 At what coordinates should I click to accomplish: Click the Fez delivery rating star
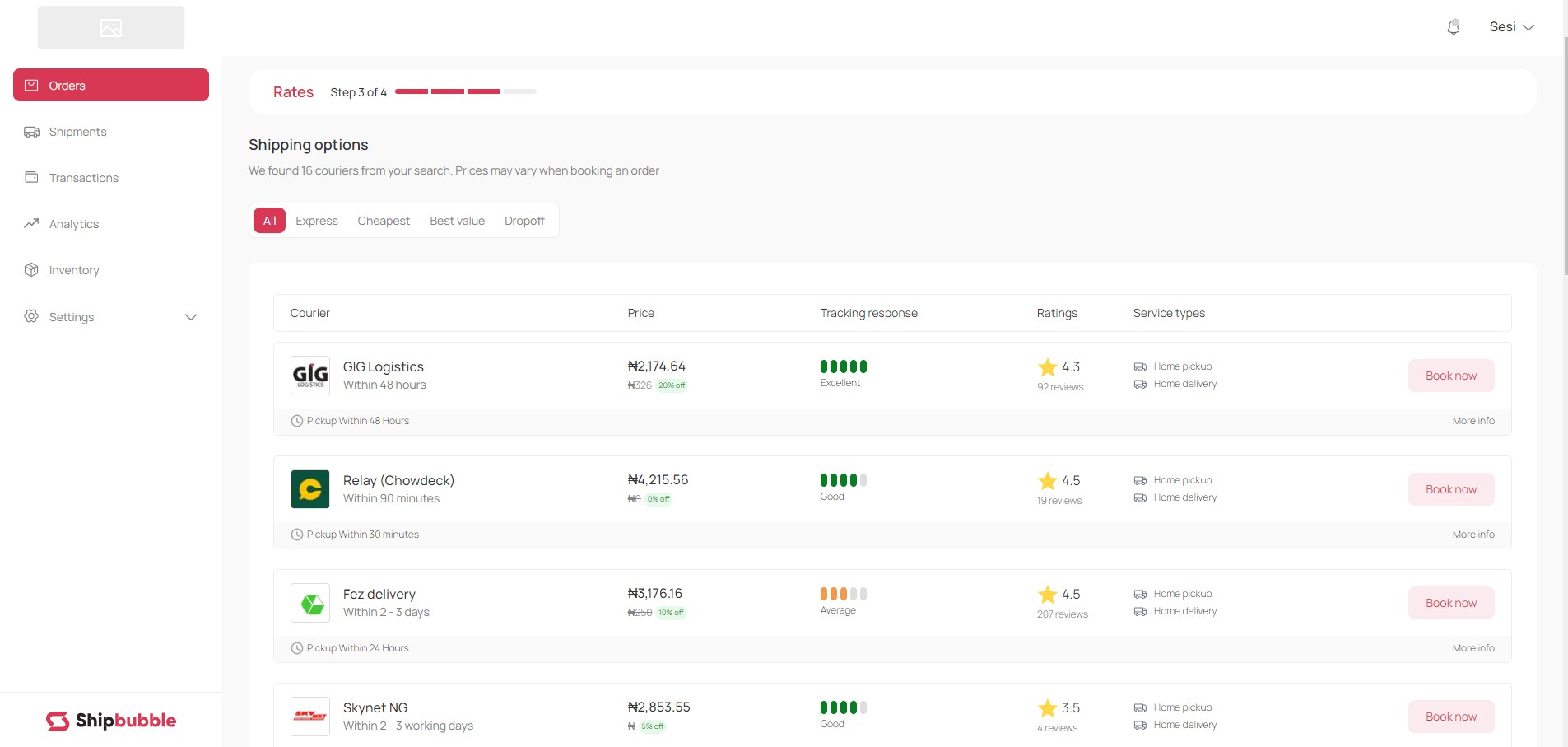coord(1047,594)
